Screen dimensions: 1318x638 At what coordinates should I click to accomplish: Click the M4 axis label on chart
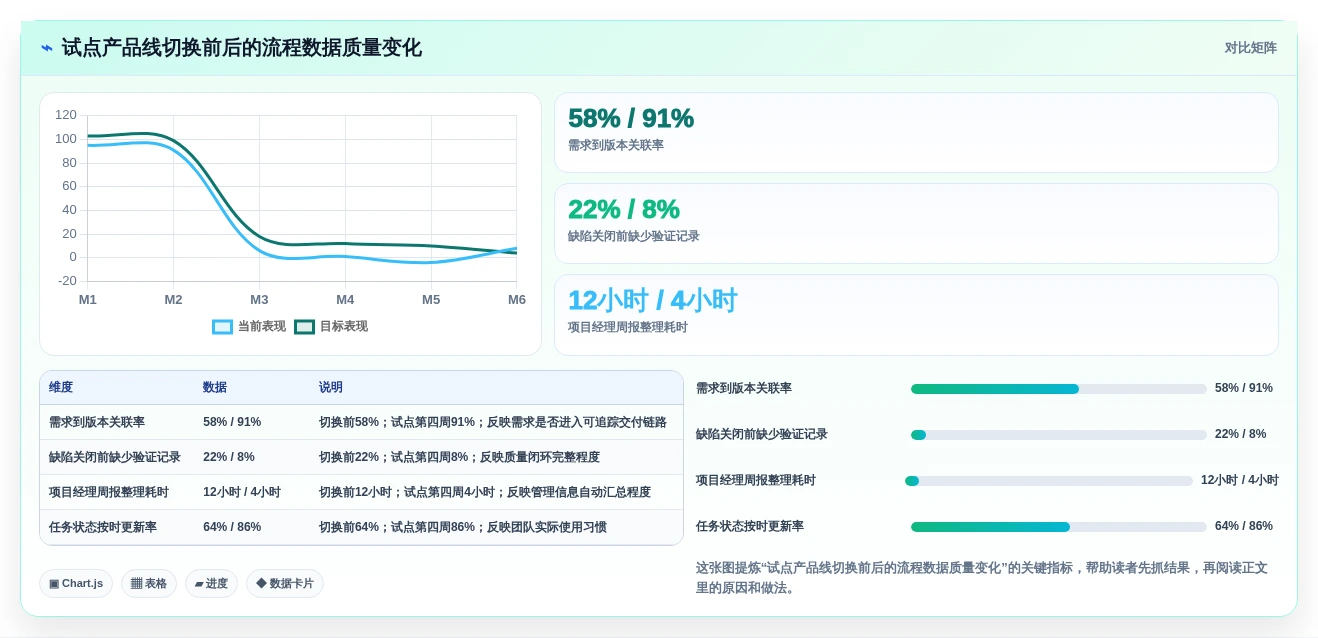(x=345, y=300)
